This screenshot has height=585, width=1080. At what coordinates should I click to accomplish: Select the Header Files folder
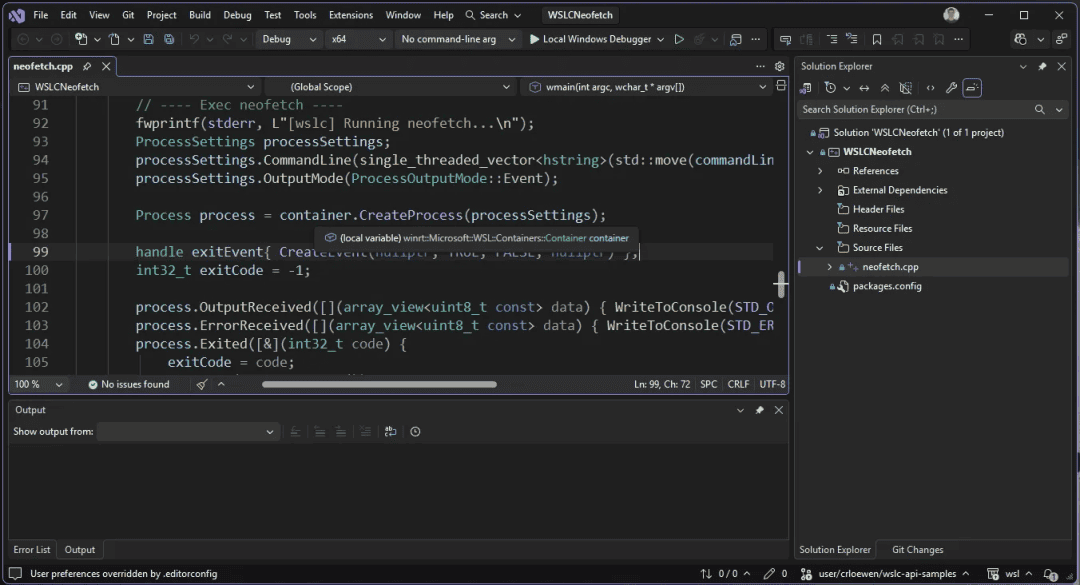pyautogui.click(x=878, y=209)
